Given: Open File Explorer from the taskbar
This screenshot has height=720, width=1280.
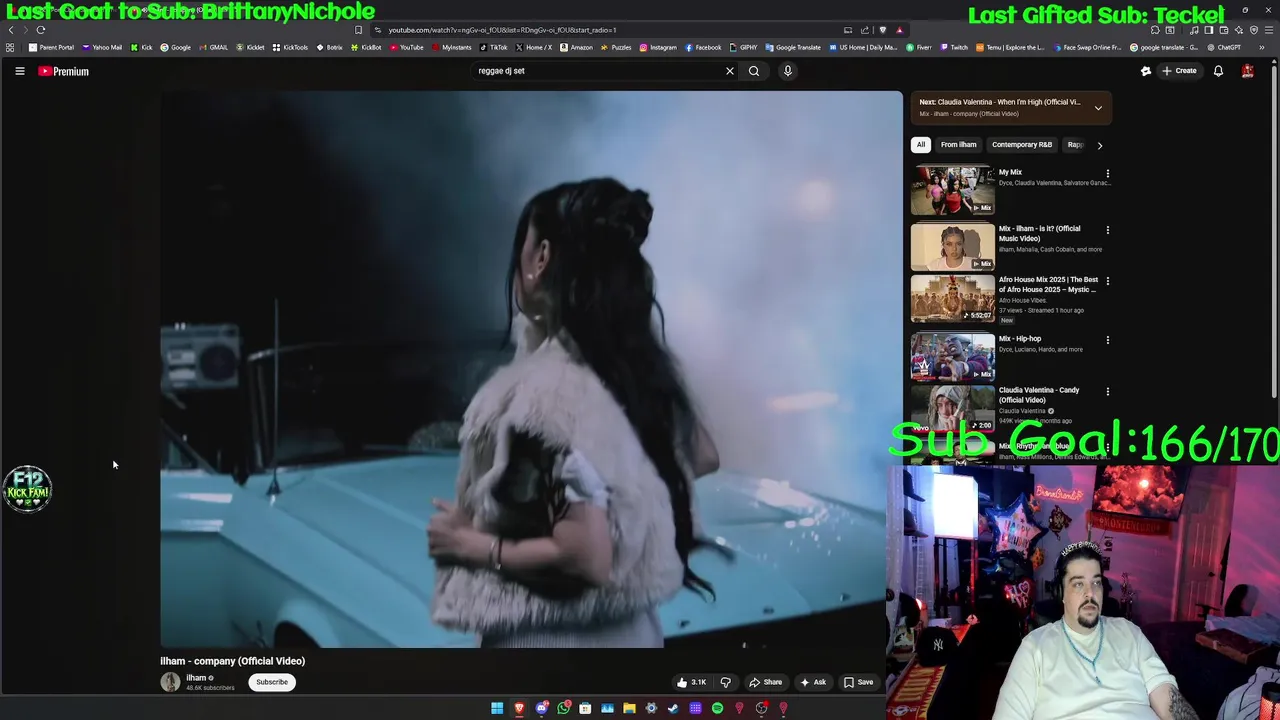Looking at the screenshot, I should point(629,708).
